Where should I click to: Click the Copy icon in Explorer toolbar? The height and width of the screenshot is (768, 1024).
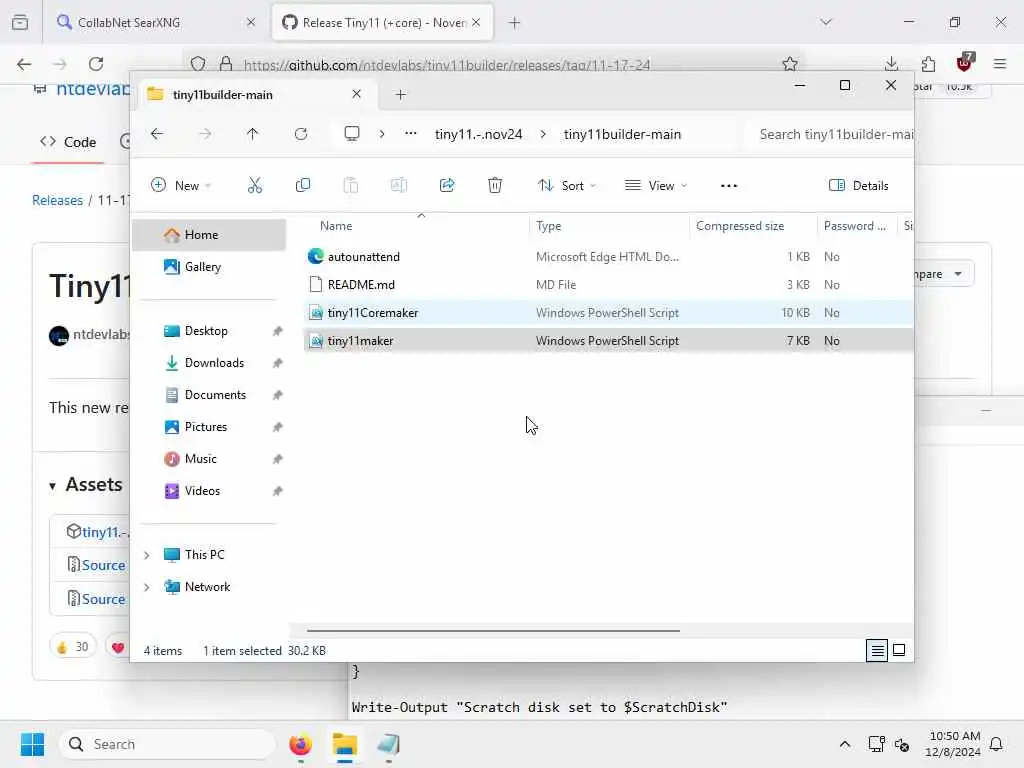click(302, 185)
